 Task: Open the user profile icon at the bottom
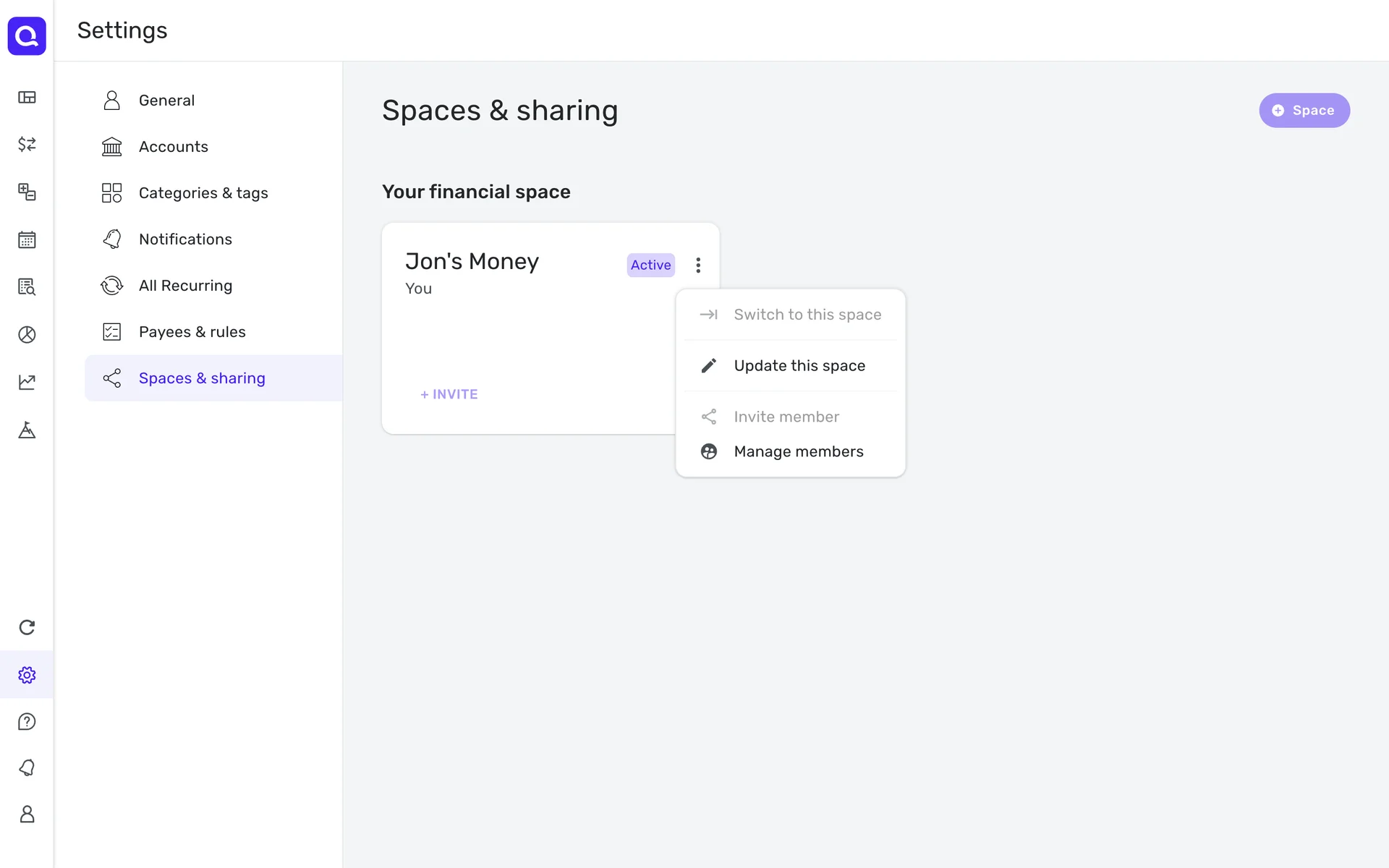(x=27, y=814)
